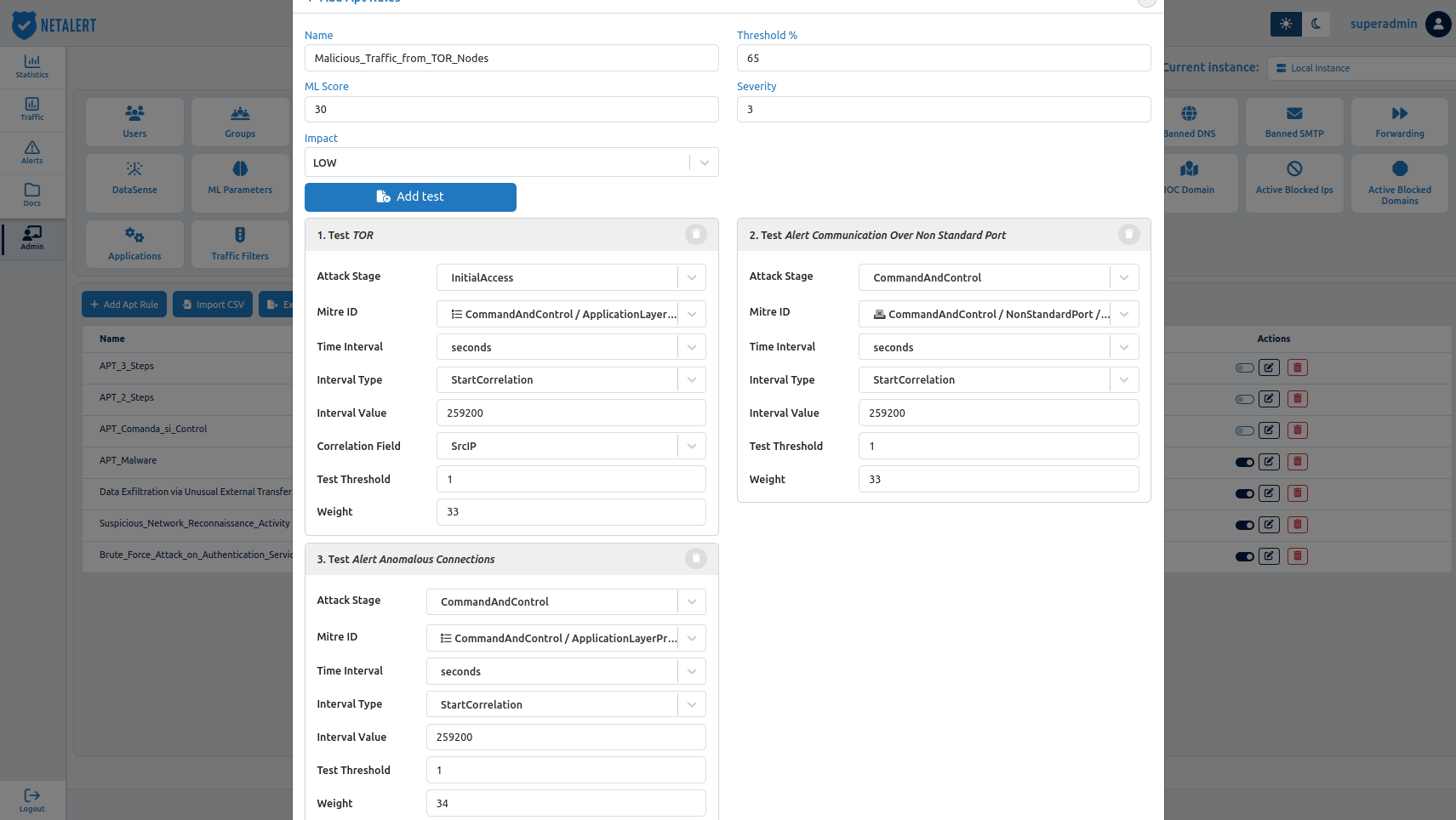Screen dimensions: 1456x820
Task: Open Statistics in the left sidebar
Action: tap(32, 66)
